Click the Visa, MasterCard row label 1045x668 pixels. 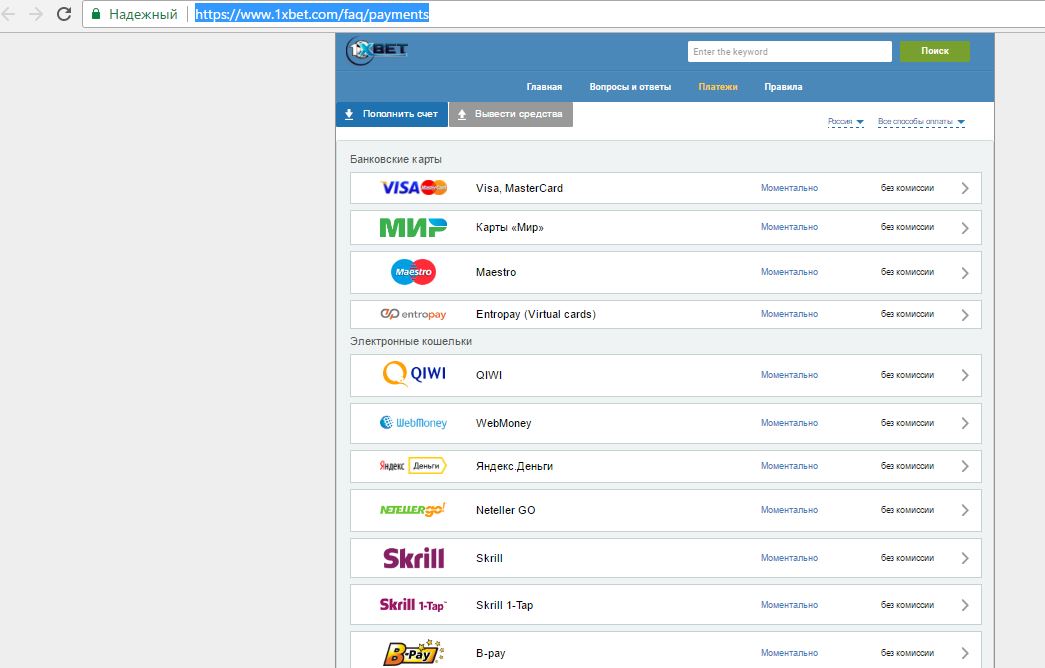tap(519, 188)
